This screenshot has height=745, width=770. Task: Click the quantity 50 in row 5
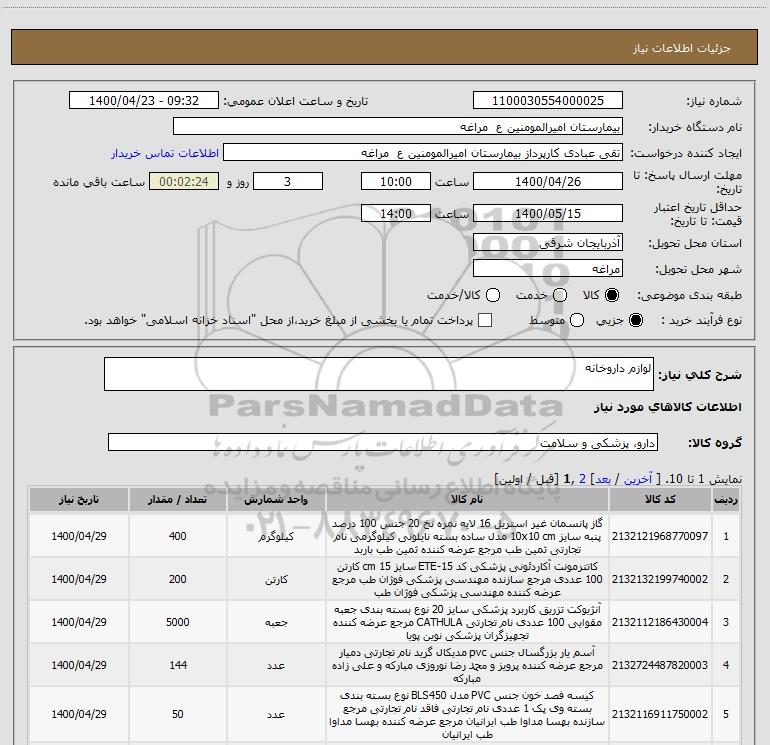[178, 714]
